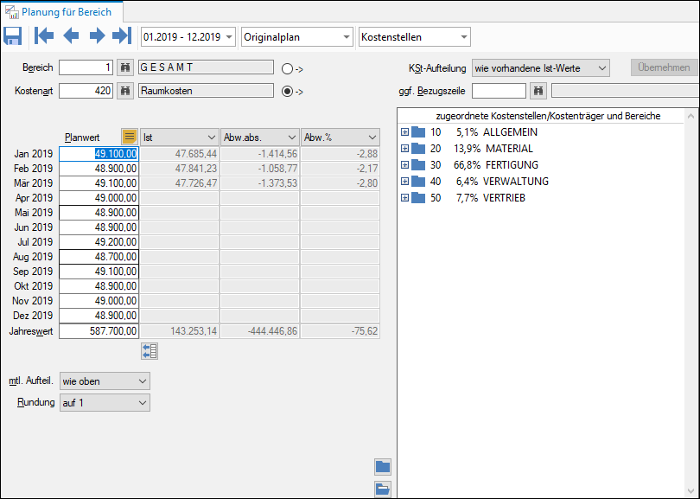Click the ggf. Bezugszeile input field
The image size is (700, 499).
pos(499,91)
